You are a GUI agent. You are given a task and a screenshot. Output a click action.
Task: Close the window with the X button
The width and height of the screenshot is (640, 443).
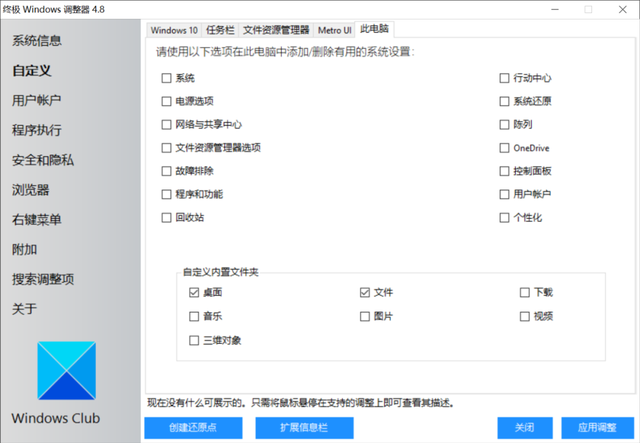[622, 9]
